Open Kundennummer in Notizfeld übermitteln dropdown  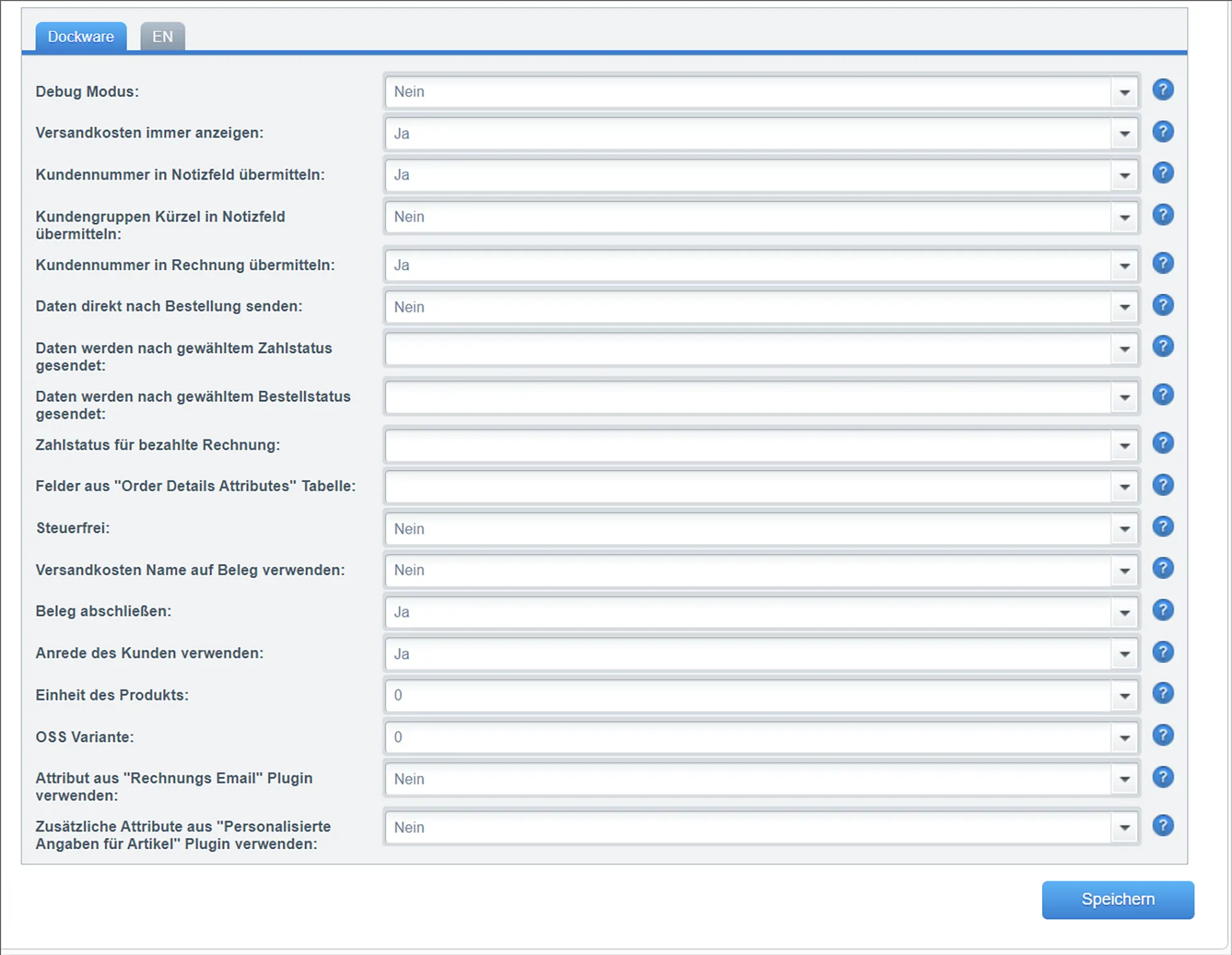pyautogui.click(x=1124, y=176)
